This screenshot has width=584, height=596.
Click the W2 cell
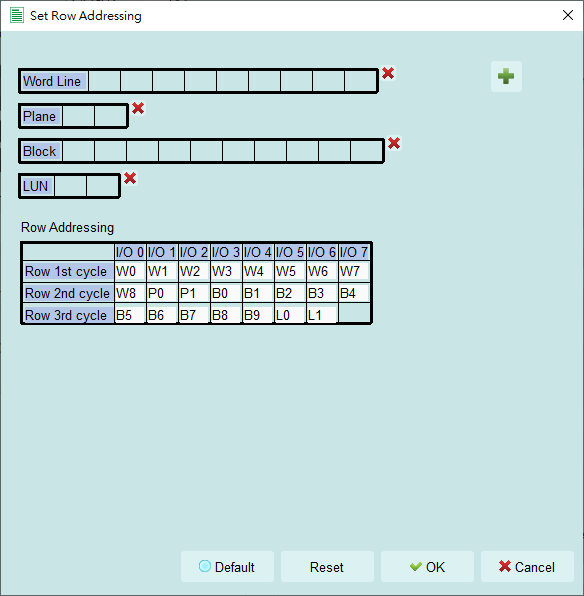(194, 271)
